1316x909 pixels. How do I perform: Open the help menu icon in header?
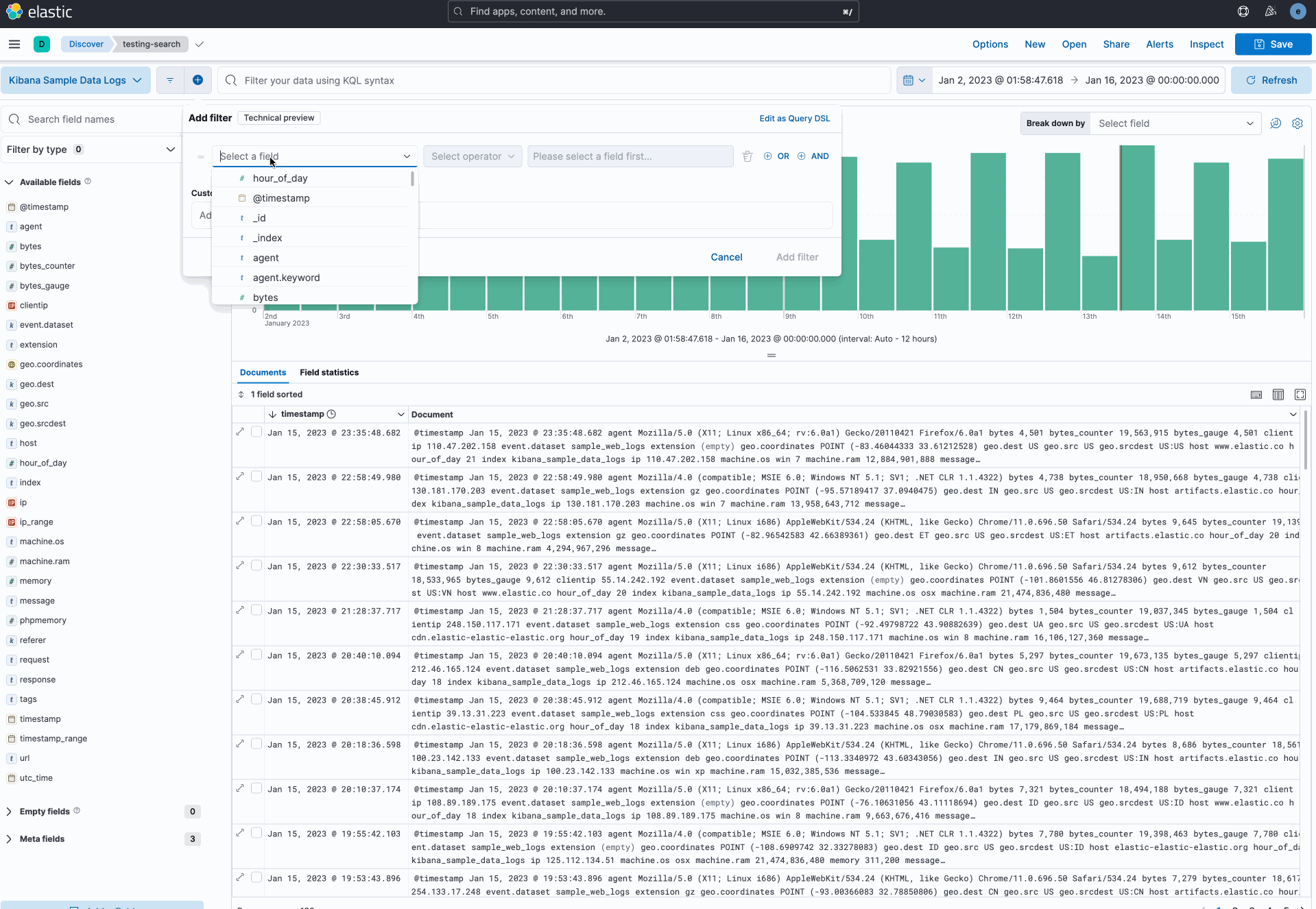[x=1243, y=12]
